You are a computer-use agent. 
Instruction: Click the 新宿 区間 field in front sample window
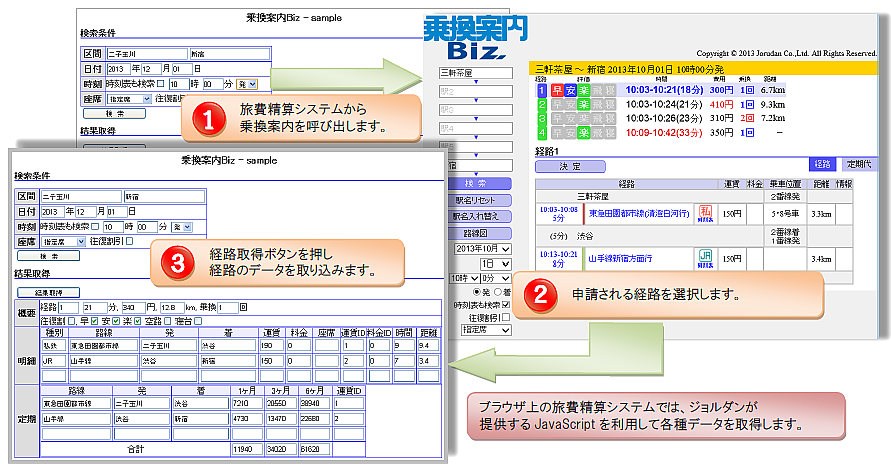click(164, 197)
